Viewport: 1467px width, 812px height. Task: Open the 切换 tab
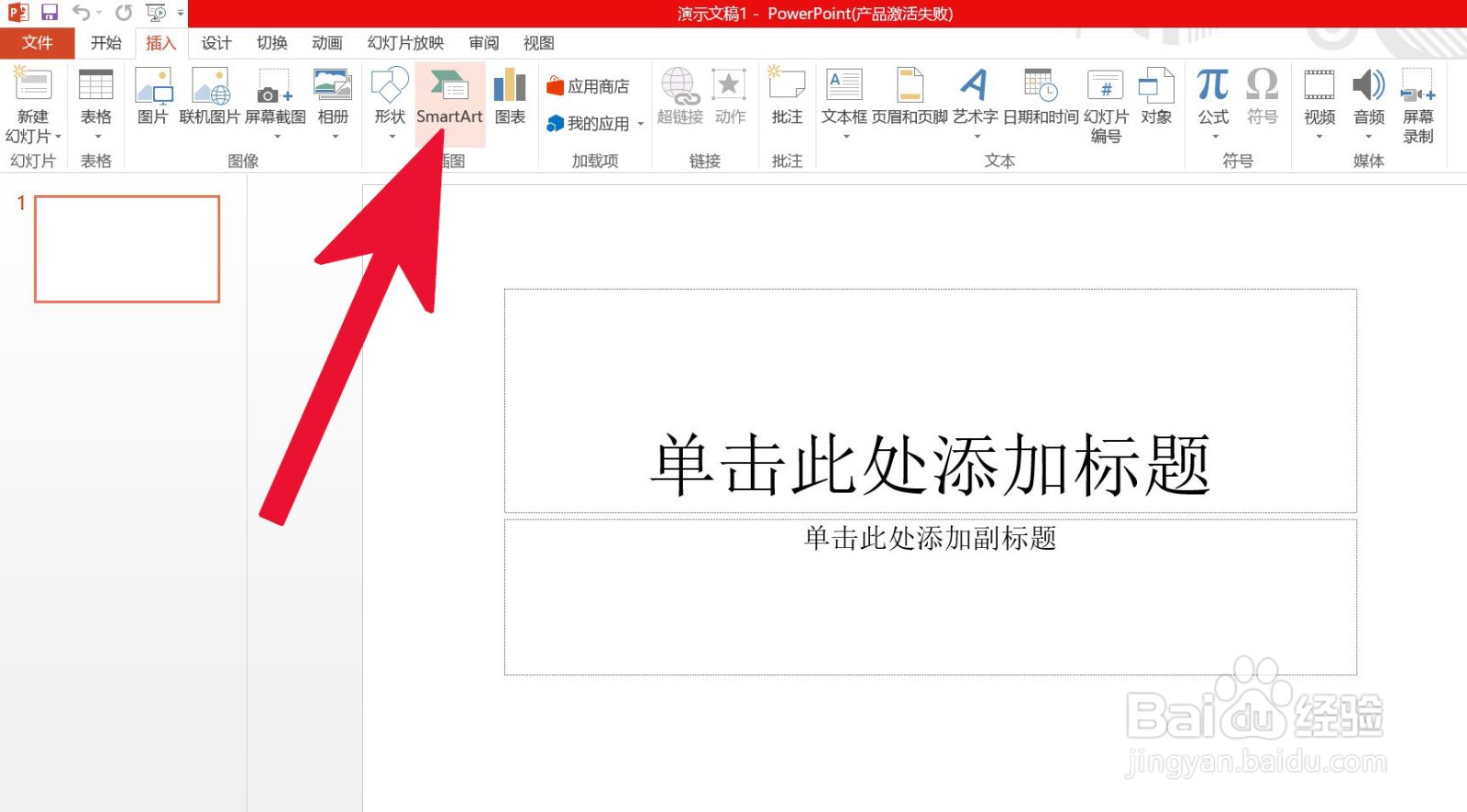click(272, 43)
